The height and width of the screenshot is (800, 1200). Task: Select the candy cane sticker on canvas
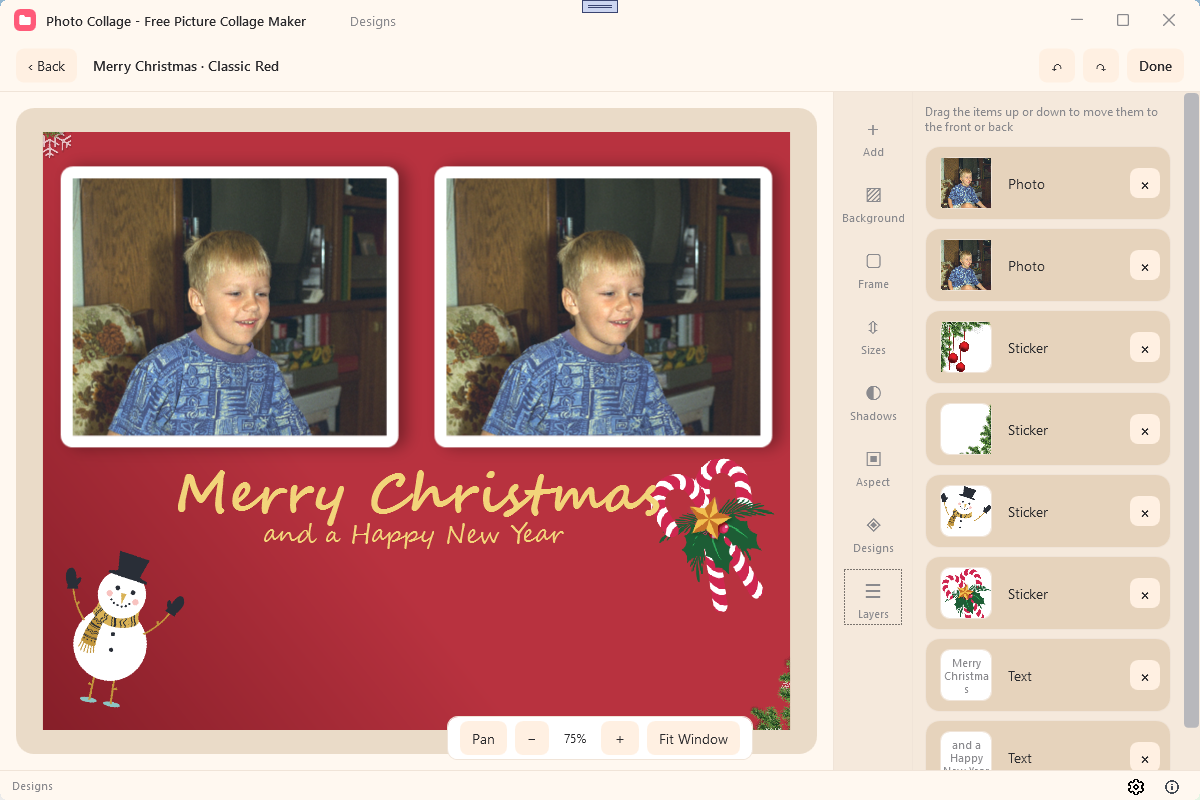tap(714, 534)
